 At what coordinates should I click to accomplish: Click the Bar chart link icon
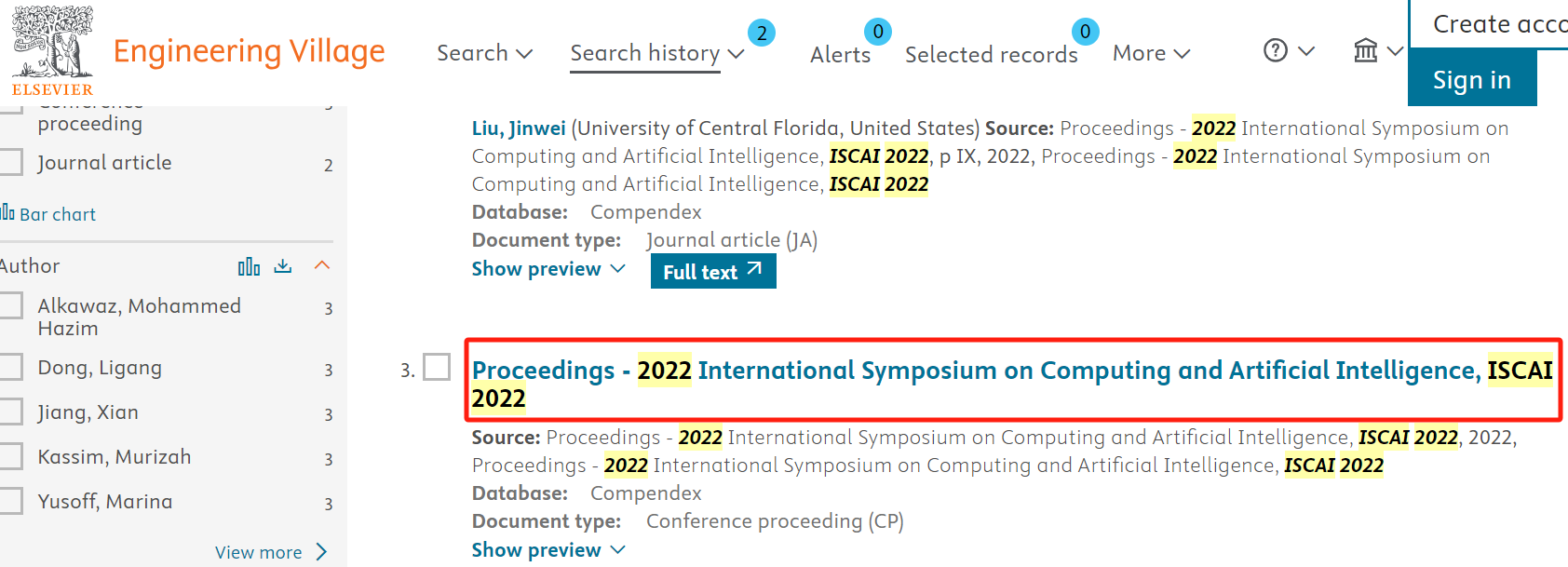click(8, 213)
